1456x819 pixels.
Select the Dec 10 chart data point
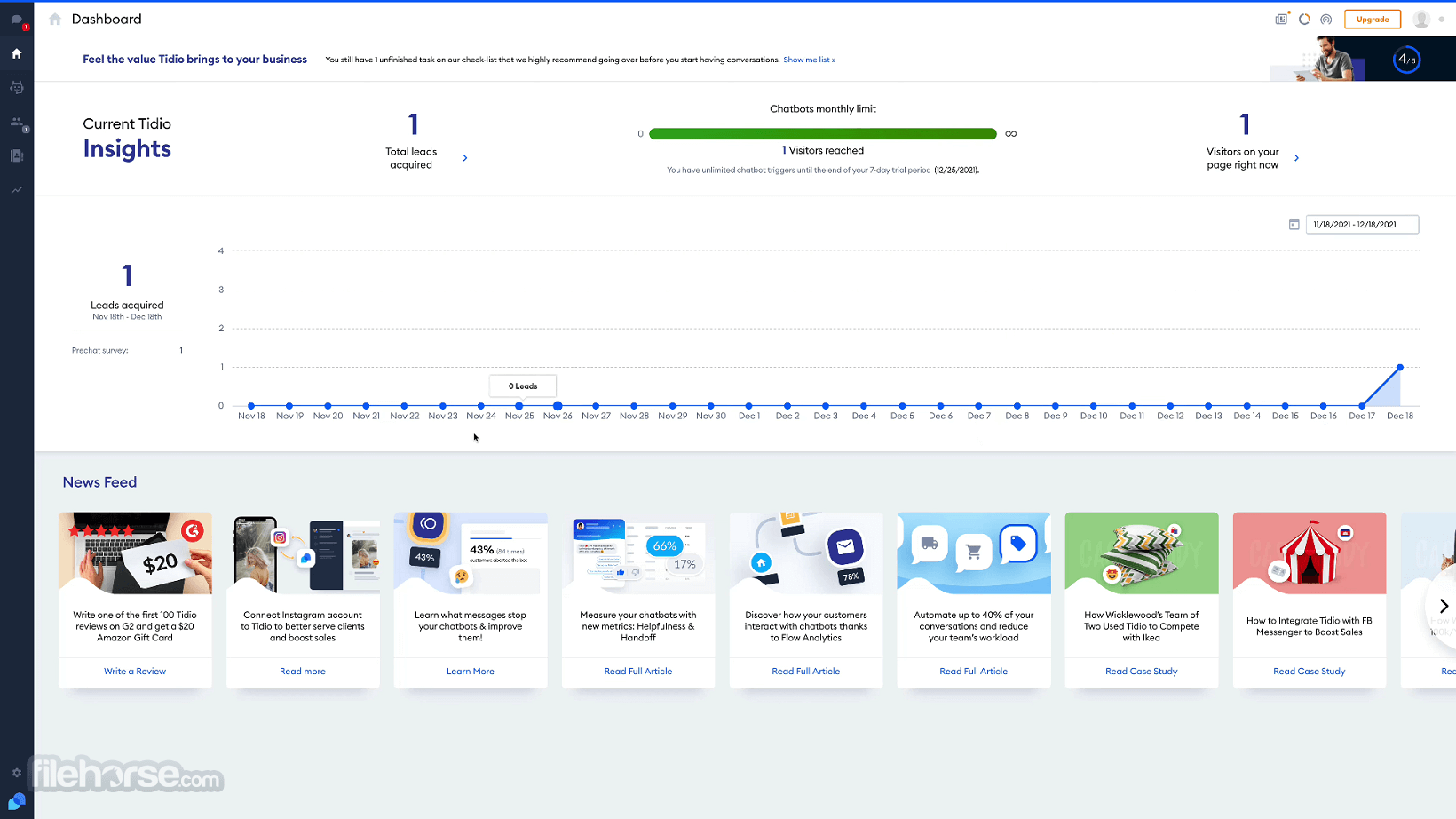tap(1094, 406)
